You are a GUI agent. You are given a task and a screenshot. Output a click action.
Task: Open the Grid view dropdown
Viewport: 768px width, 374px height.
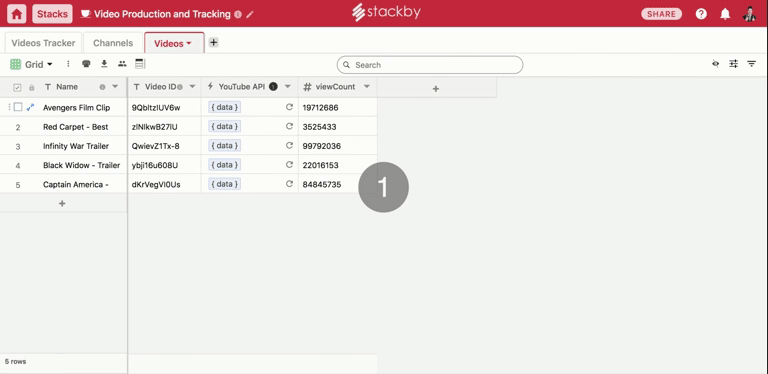[x=31, y=64]
